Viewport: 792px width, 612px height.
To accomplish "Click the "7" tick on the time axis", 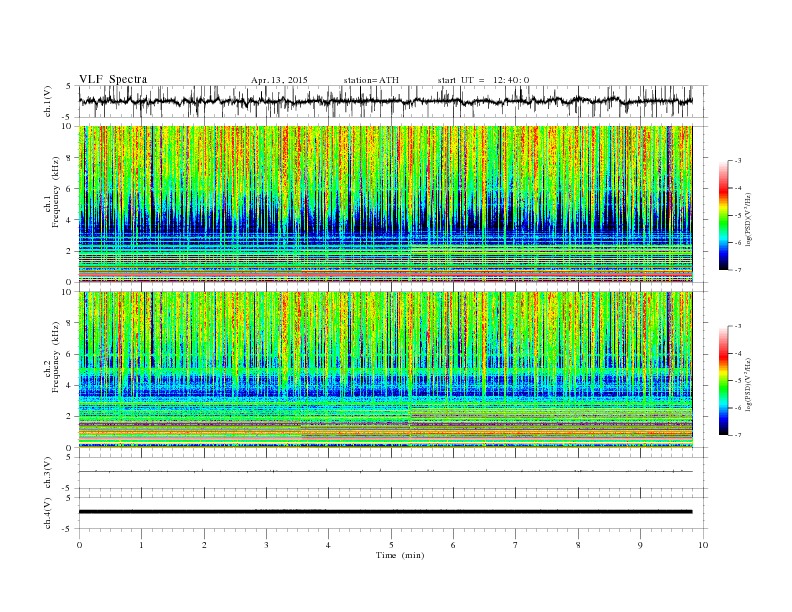I will click(x=516, y=545).
